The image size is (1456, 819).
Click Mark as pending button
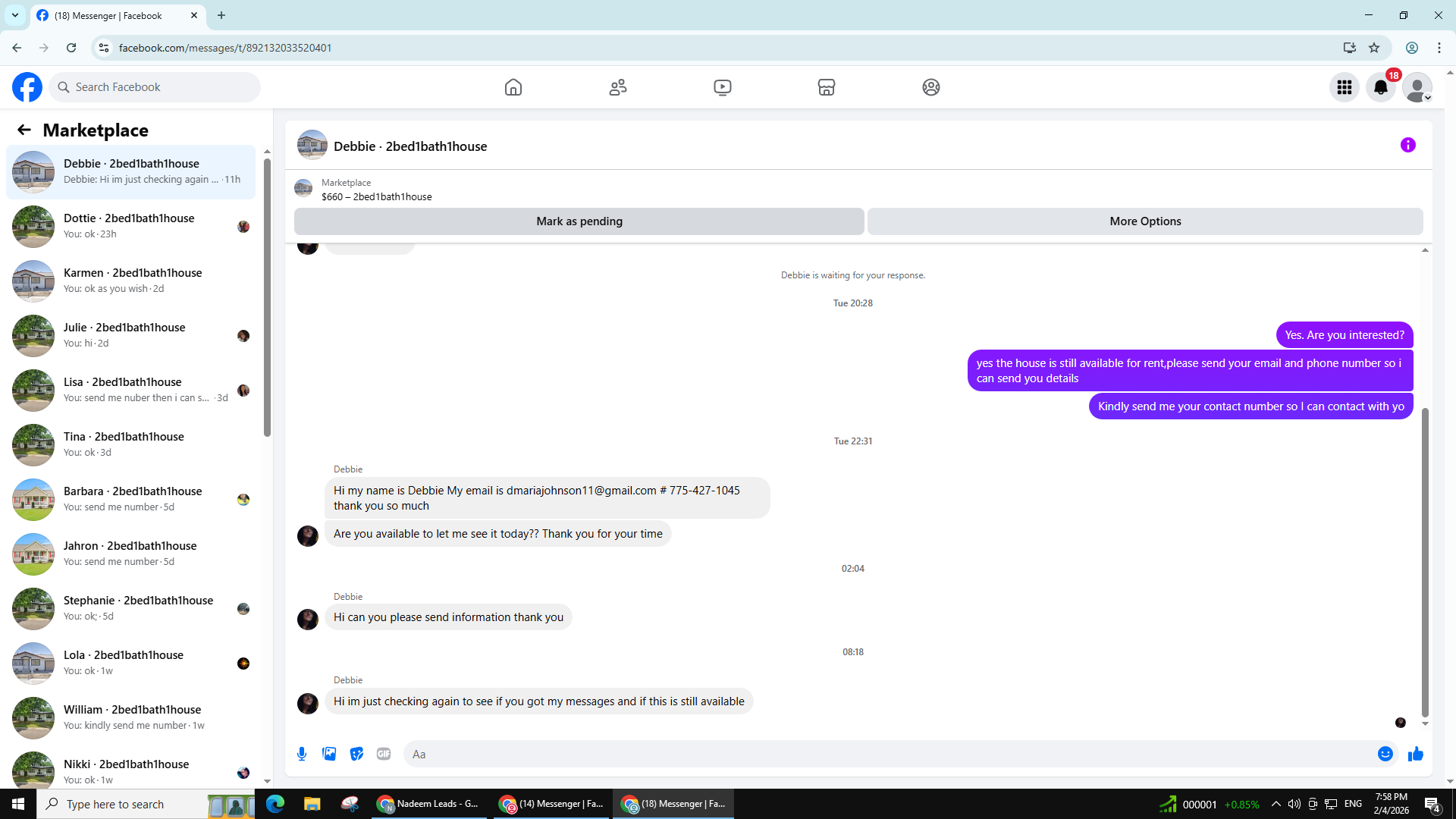pyautogui.click(x=579, y=221)
